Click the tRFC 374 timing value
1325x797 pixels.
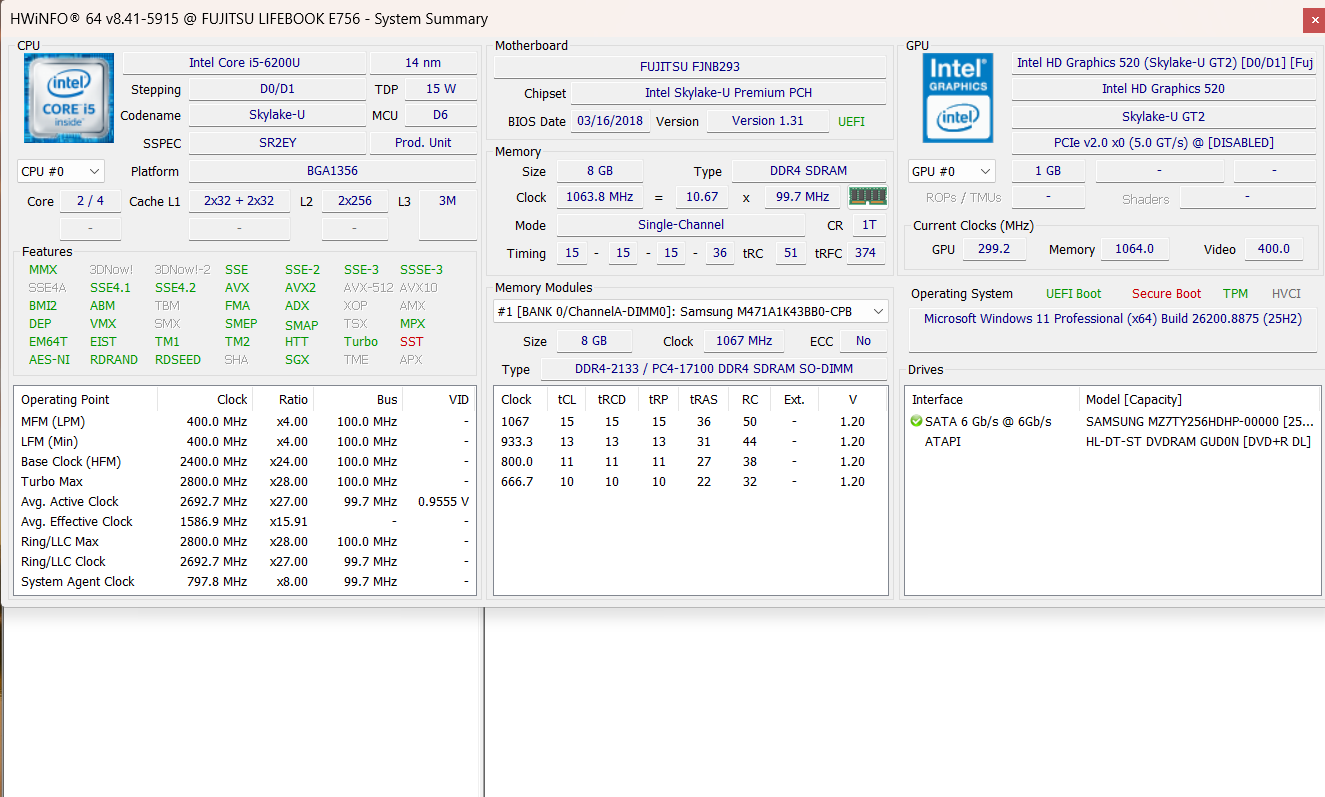click(865, 253)
